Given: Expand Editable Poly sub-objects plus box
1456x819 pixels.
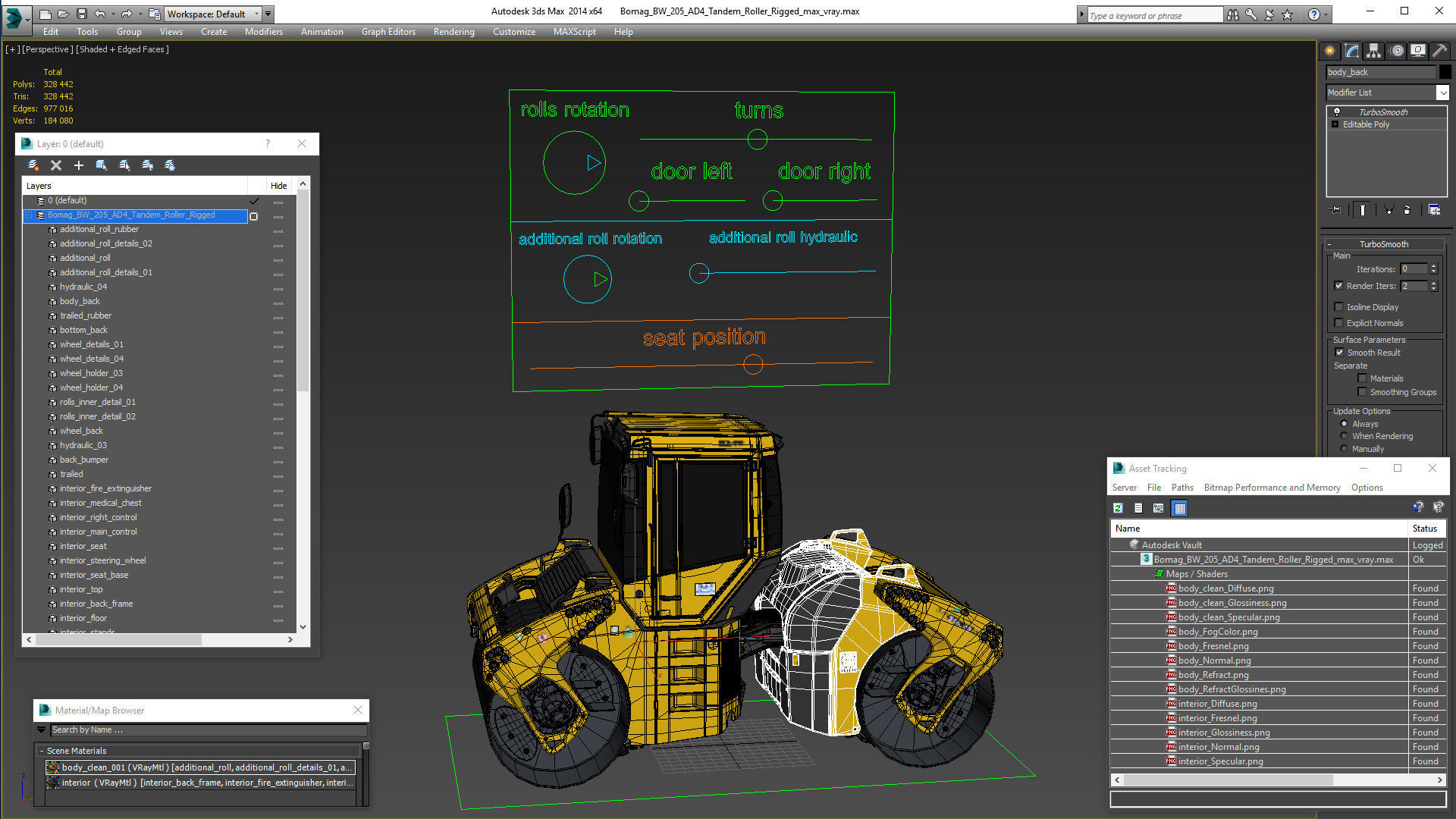Looking at the screenshot, I should pos(1335,124).
